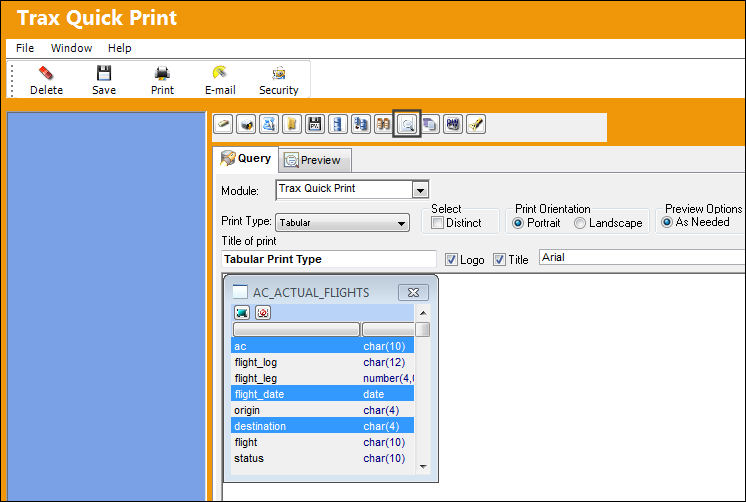Select the 'destination' field row
The image size is (746, 502).
coord(323,426)
